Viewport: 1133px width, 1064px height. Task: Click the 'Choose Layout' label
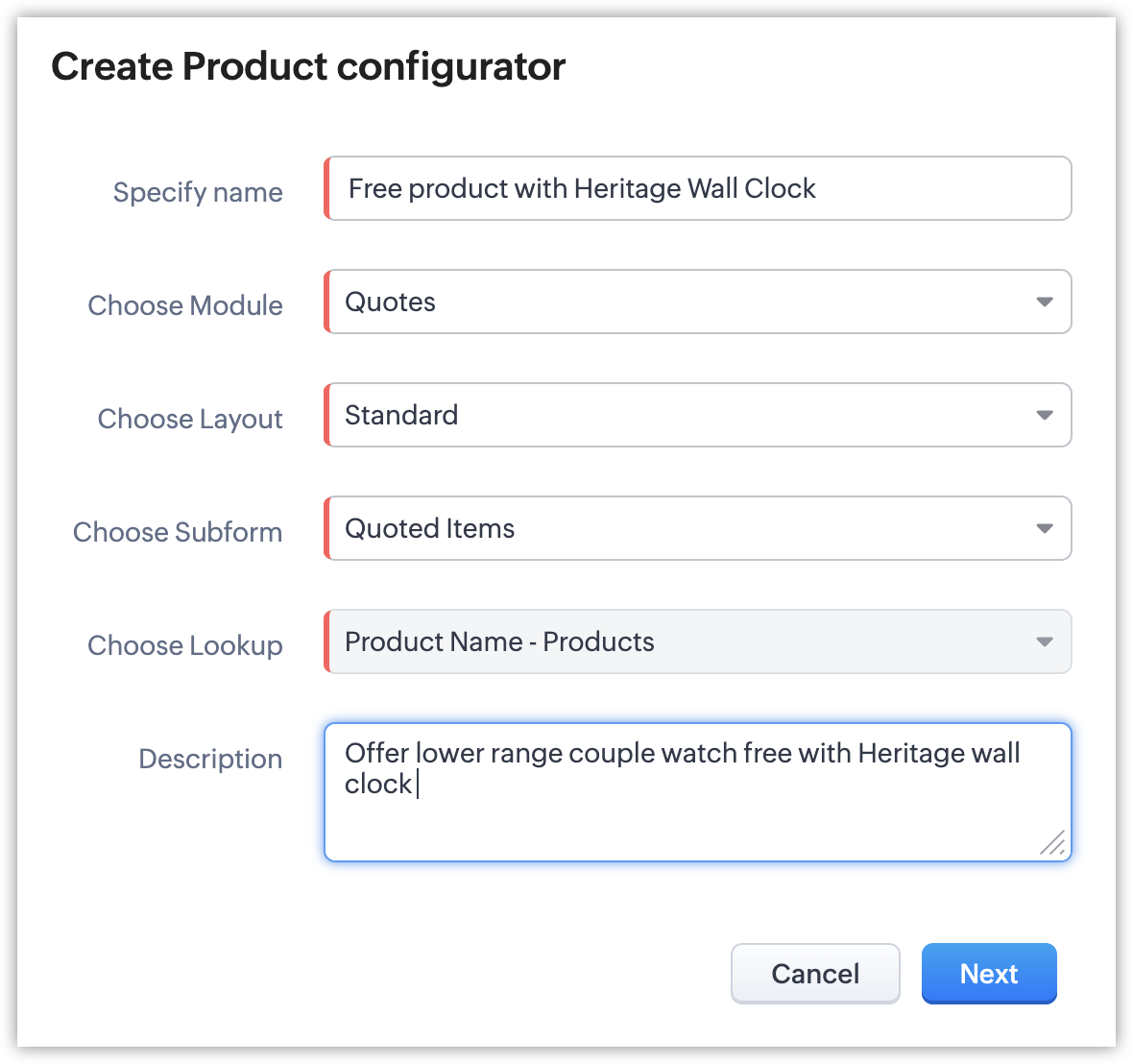190,419
